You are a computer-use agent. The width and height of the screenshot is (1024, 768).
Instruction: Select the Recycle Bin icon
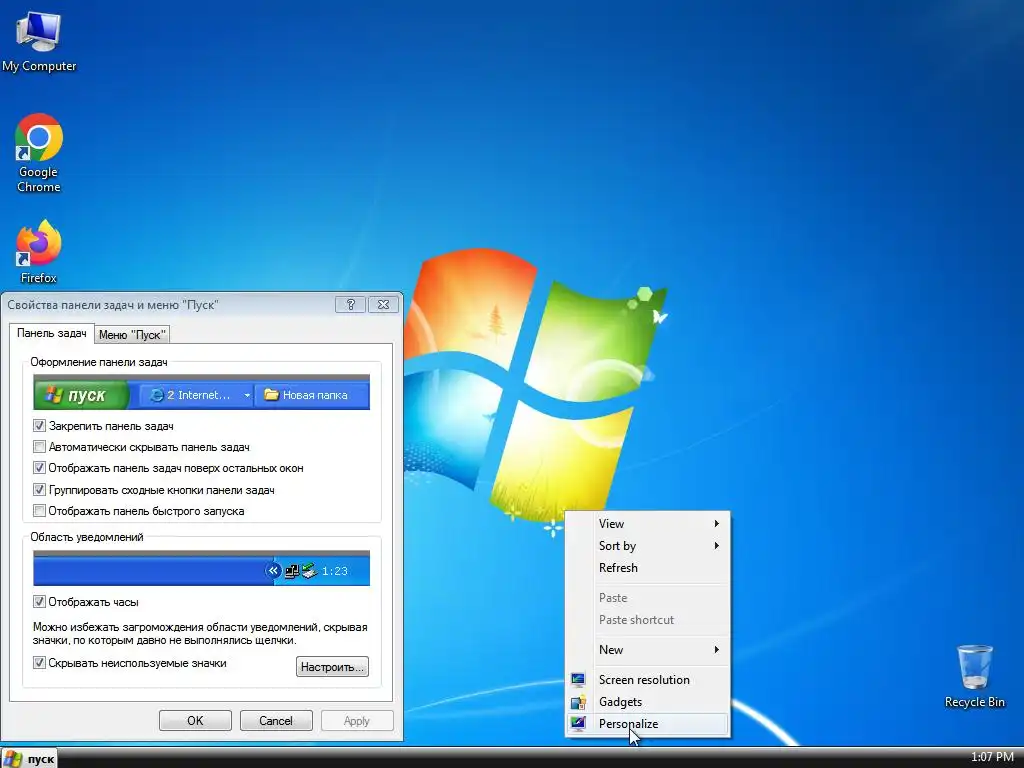[974, 676]
